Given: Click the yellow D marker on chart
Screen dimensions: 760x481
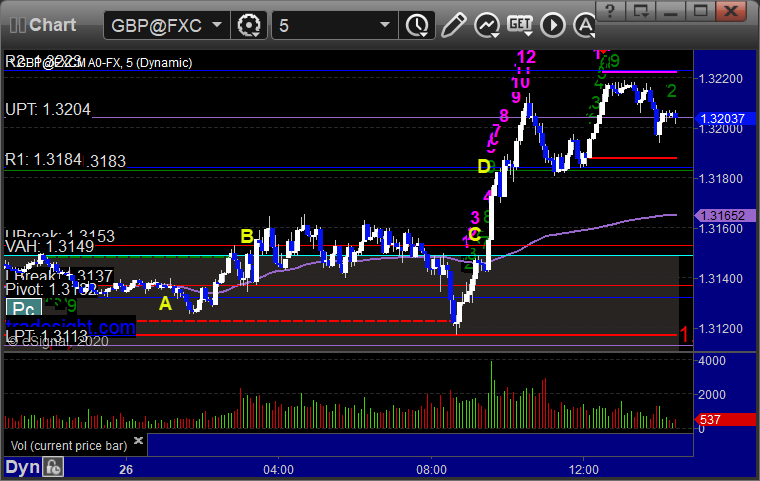Looking at the screenshot, I should (484, 166).
